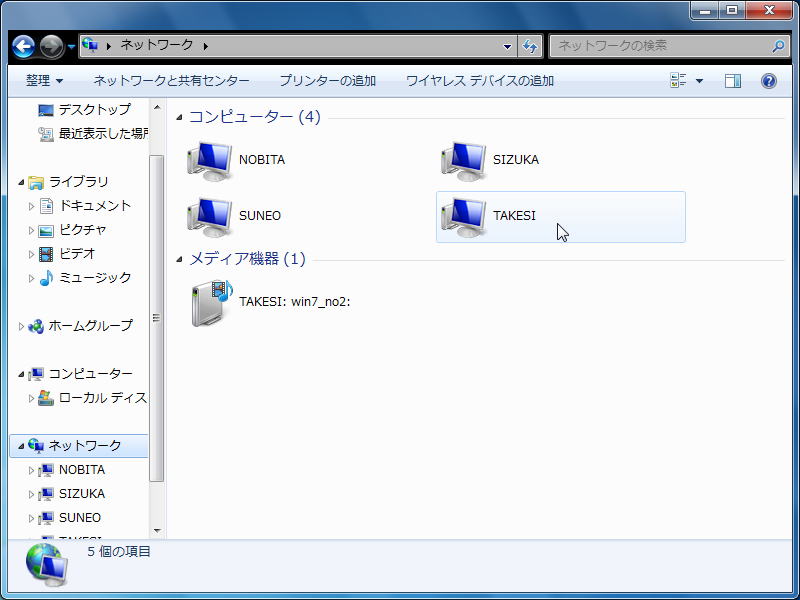Maximize the Network window
800x600 pixels.
click(x=732, y=10)
